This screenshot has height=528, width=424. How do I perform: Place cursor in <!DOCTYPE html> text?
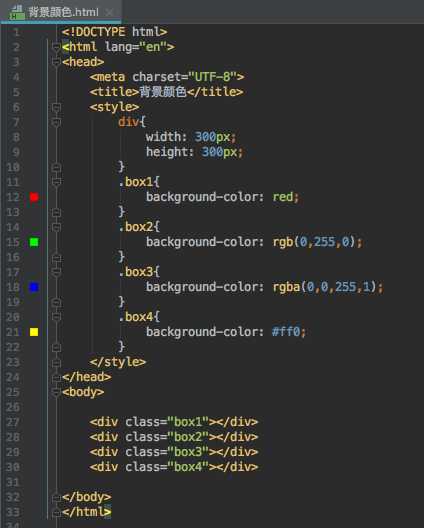(115, 32)
